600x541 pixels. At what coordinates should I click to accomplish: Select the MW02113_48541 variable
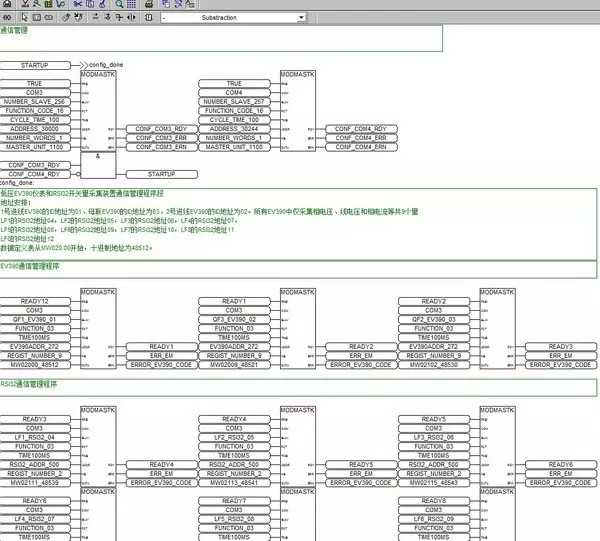234,483
